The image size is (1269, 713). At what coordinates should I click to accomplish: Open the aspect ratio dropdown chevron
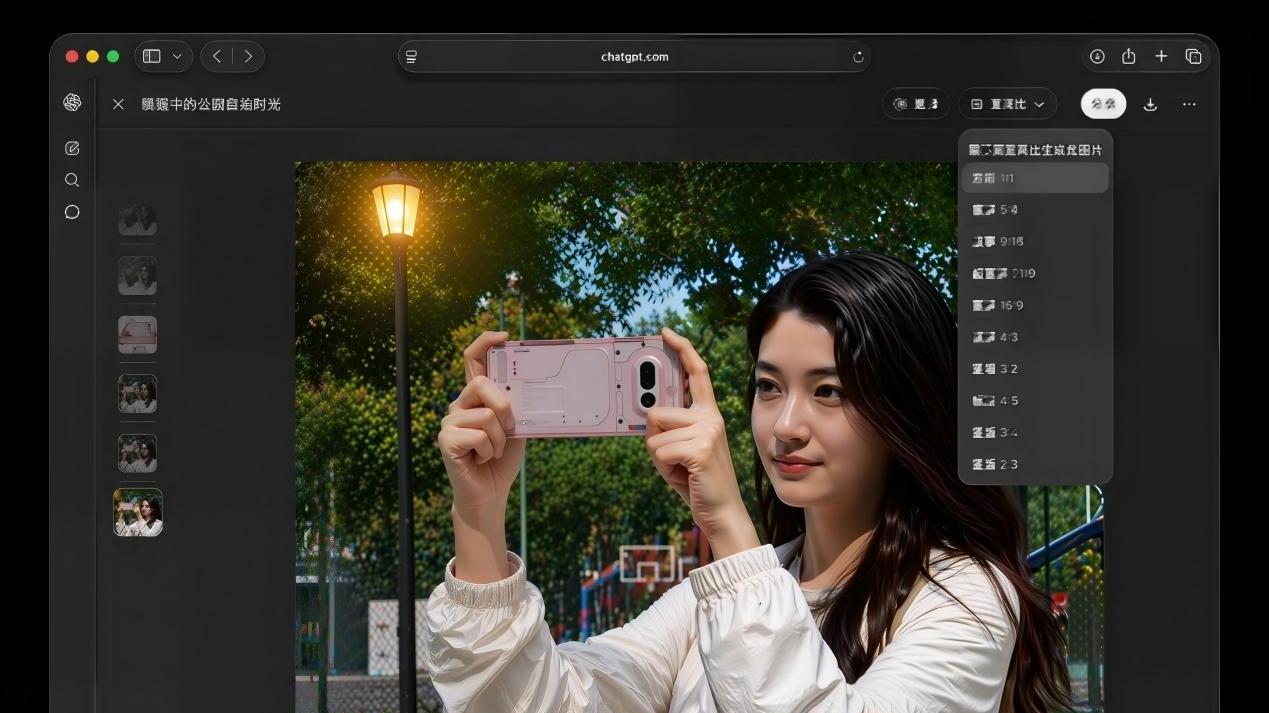[x=1039, y=104]
